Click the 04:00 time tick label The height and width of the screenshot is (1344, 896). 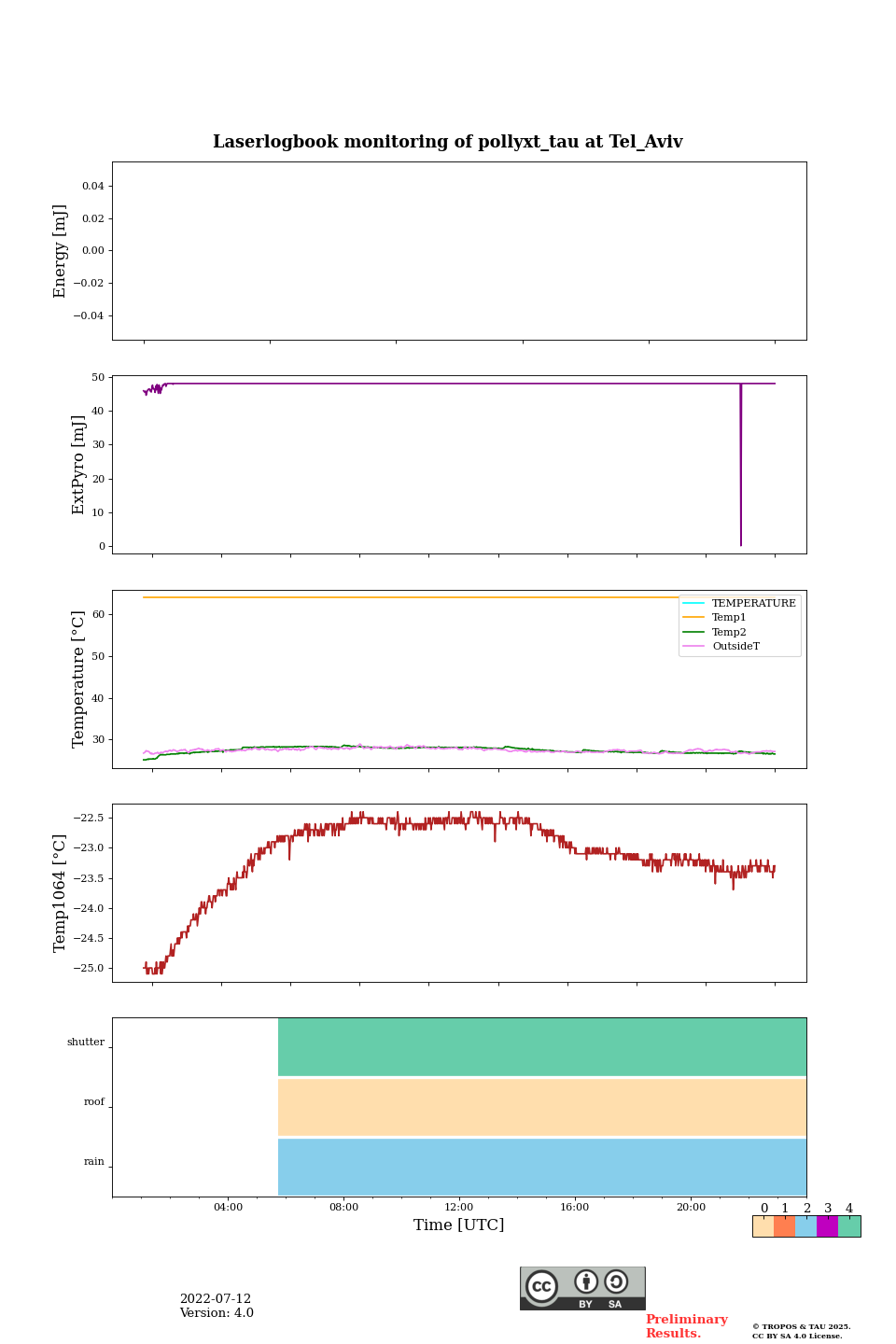click(228, 1207)
